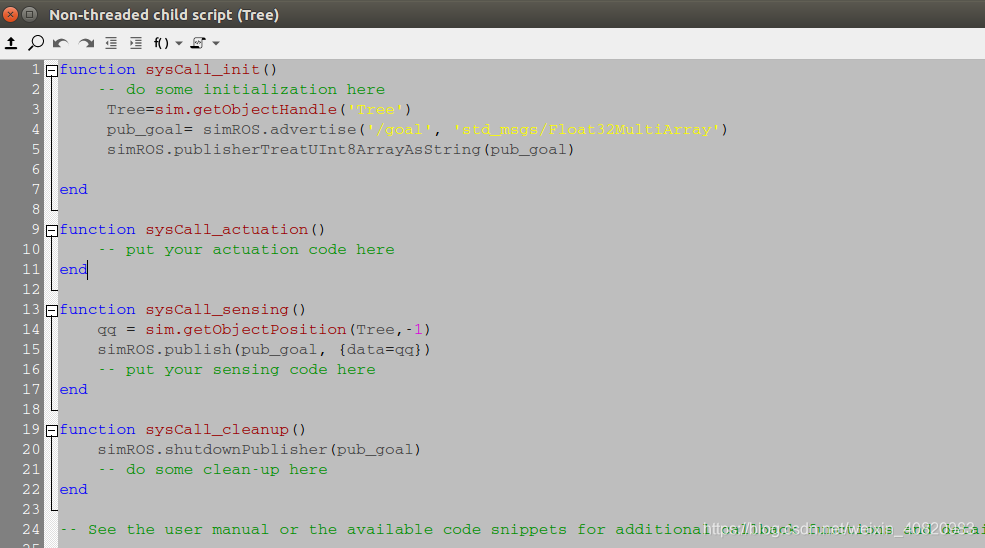Click the 'See the user manual' comment line

point(521,529)
